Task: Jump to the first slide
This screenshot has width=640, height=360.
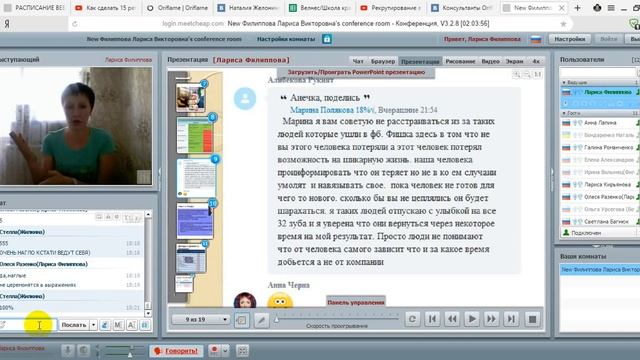Action: [432, 319]
